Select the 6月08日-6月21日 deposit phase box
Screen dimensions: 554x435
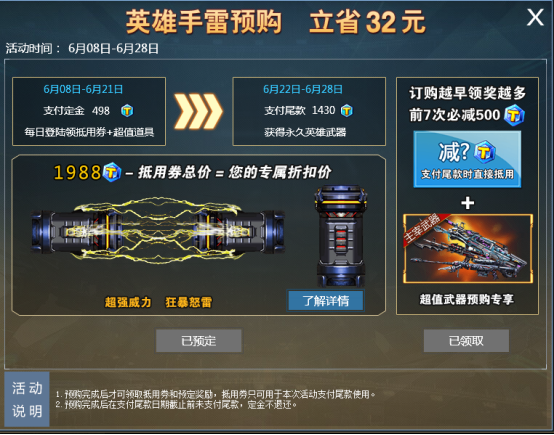pos(89,111)
